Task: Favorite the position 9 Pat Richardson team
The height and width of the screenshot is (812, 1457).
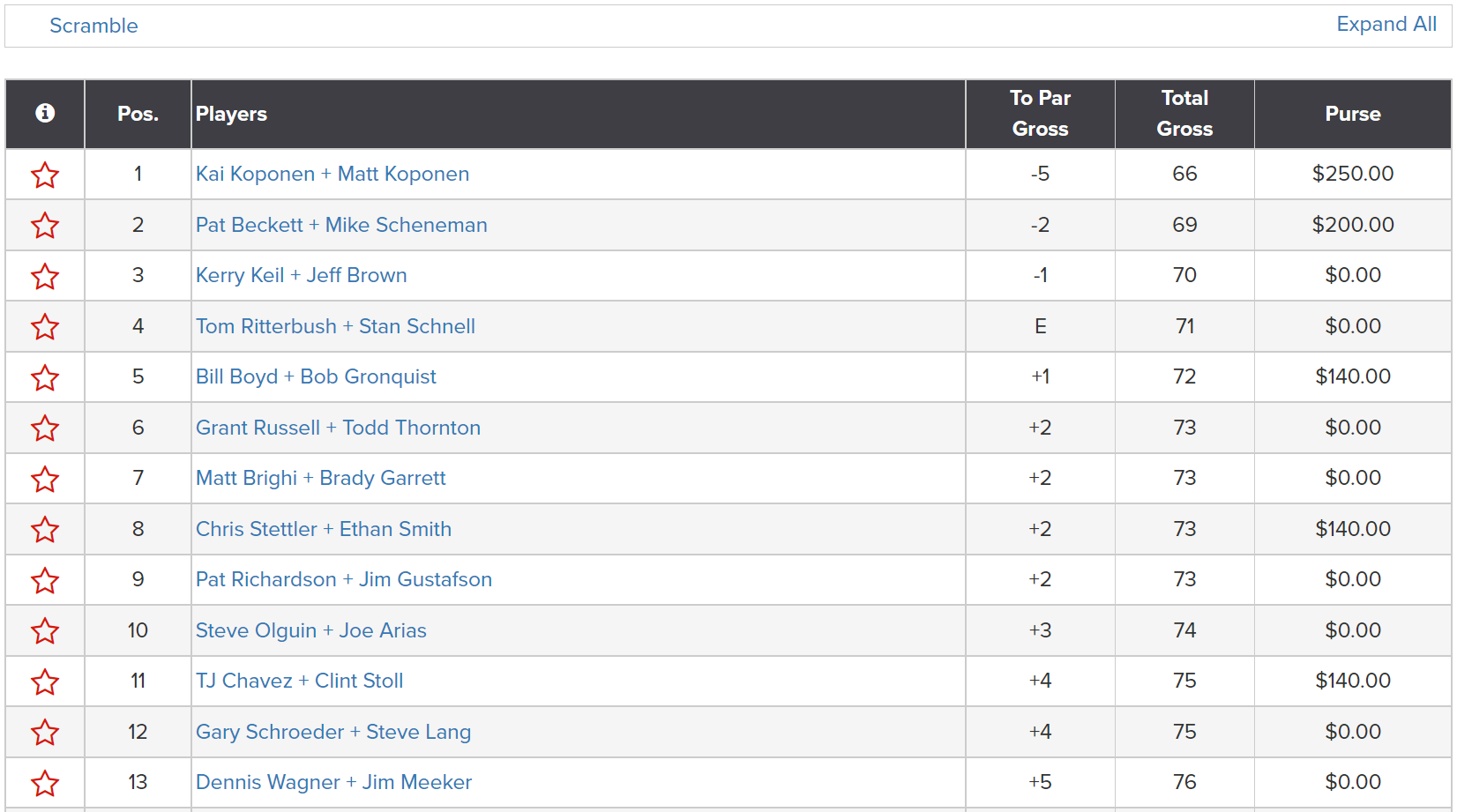Action: [x=45, y=580]
